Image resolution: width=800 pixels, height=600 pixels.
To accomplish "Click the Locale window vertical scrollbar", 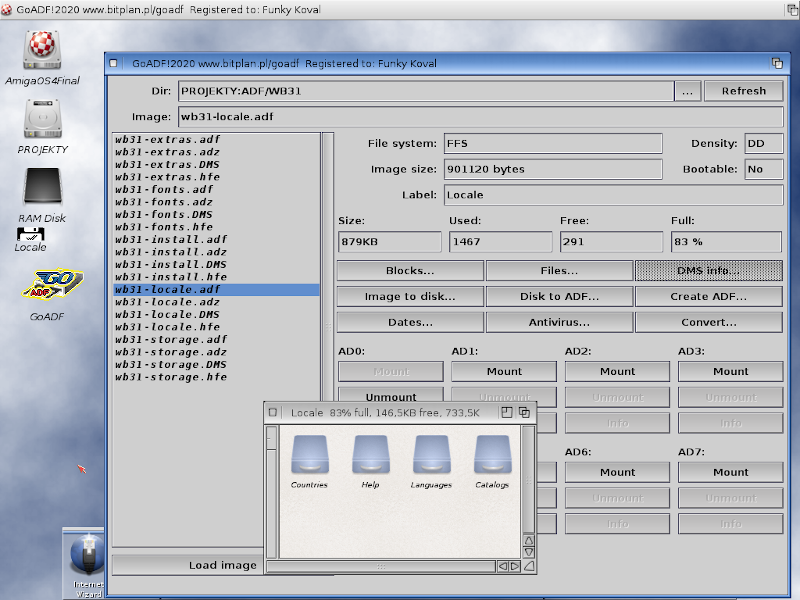I will tap(529, 480).
